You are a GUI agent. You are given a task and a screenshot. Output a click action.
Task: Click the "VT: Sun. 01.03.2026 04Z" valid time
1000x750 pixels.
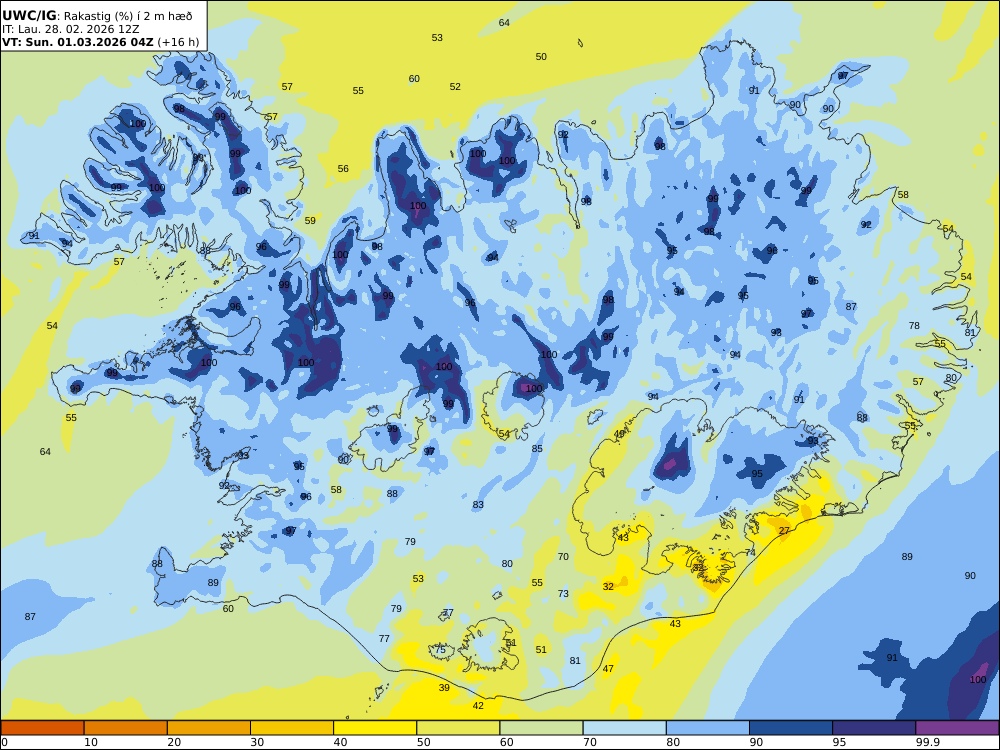click(x=77, y=42)
